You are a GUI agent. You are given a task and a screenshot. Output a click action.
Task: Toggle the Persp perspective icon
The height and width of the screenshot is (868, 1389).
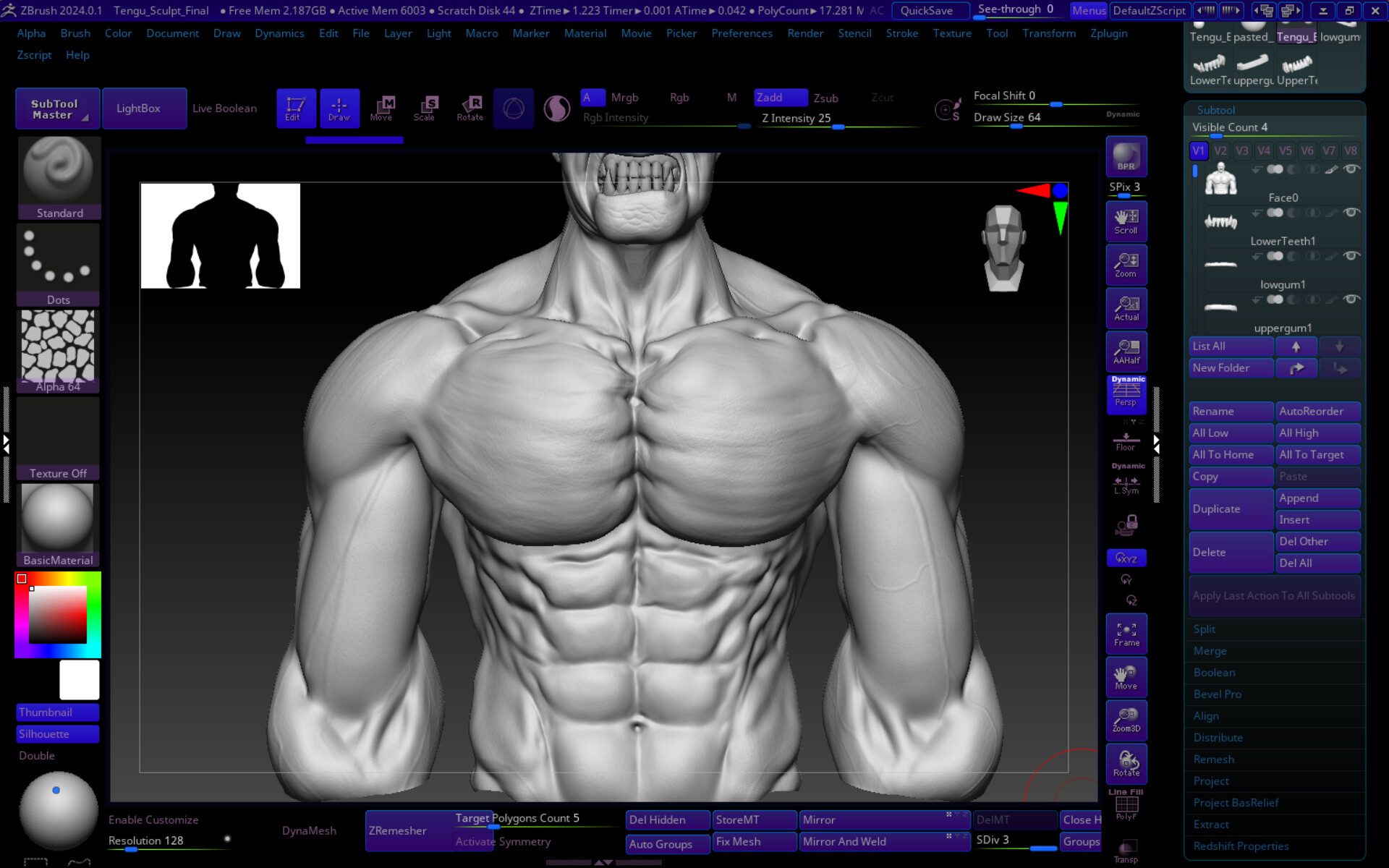(x=1126, y=395)
